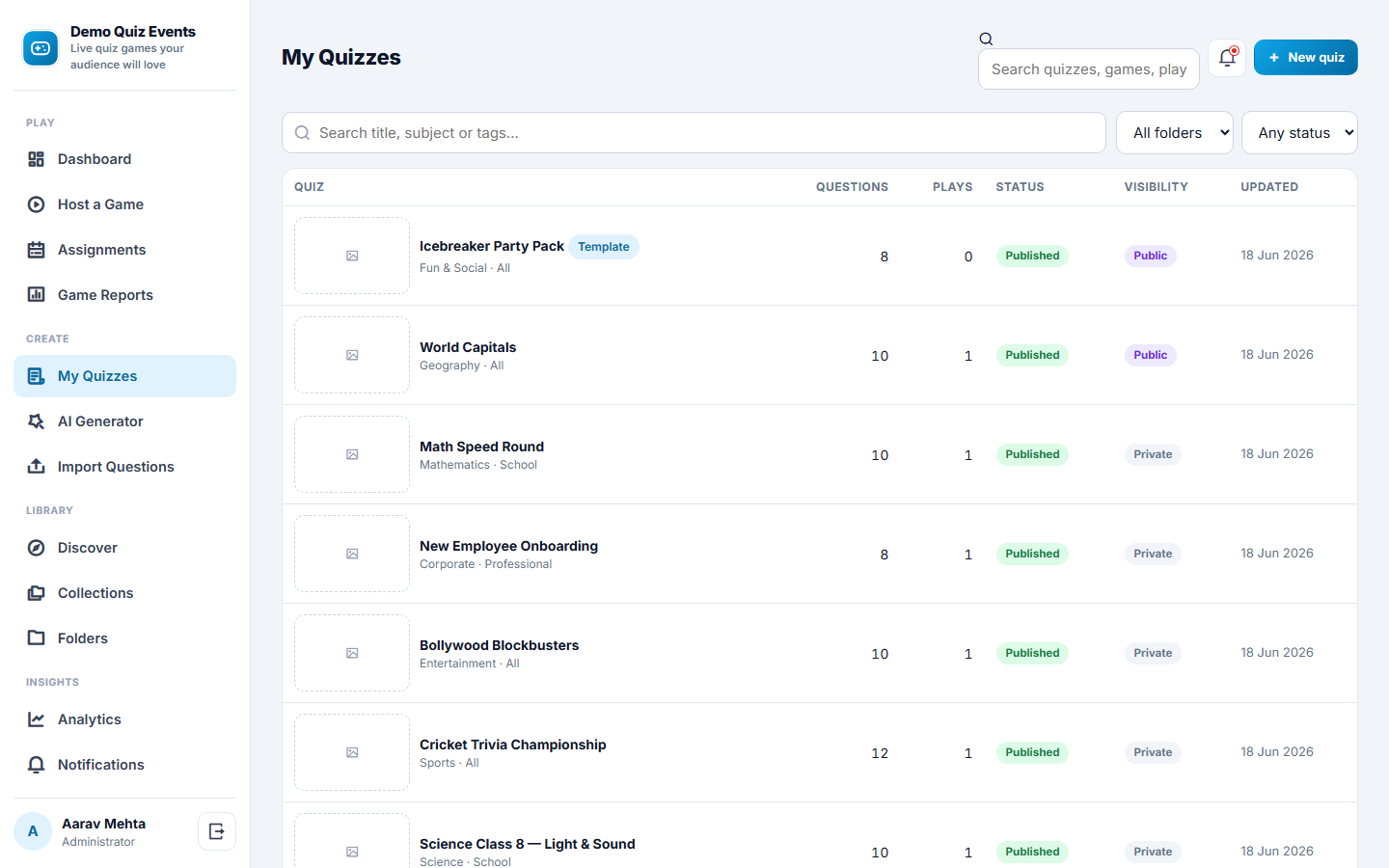Focus the search title, subject or tags field
The width and height of the screenshot is (1389, 868).
pos(694,133)
